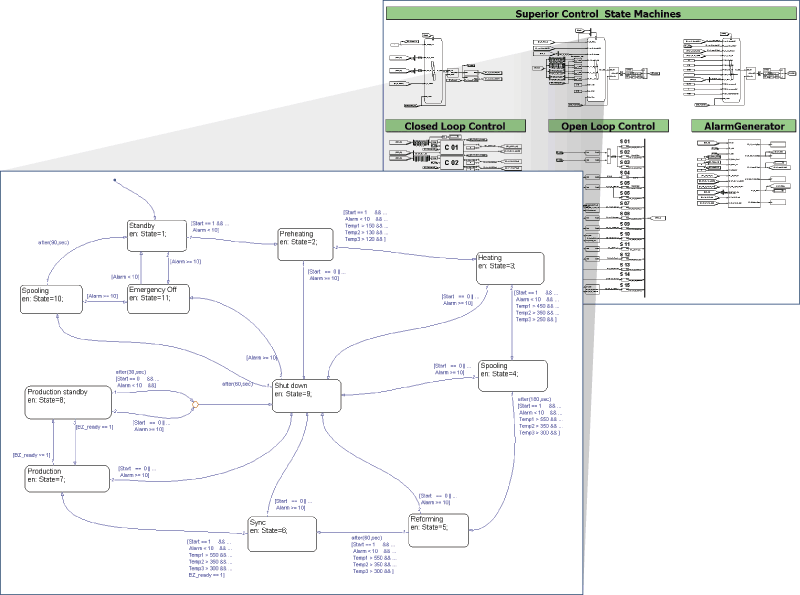Click the Heating state block
Viewport: 800px width, 595px height.
[510, 268]
